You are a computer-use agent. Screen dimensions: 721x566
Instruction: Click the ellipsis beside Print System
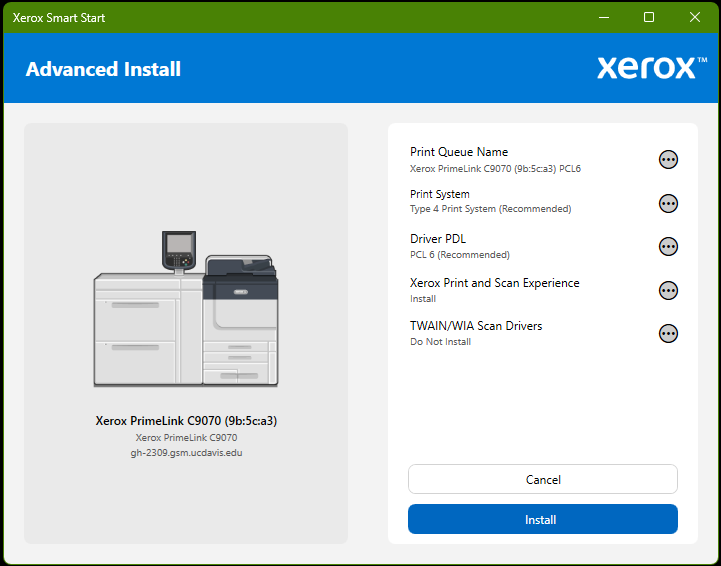pyautogui.click(x=668, y=203)
